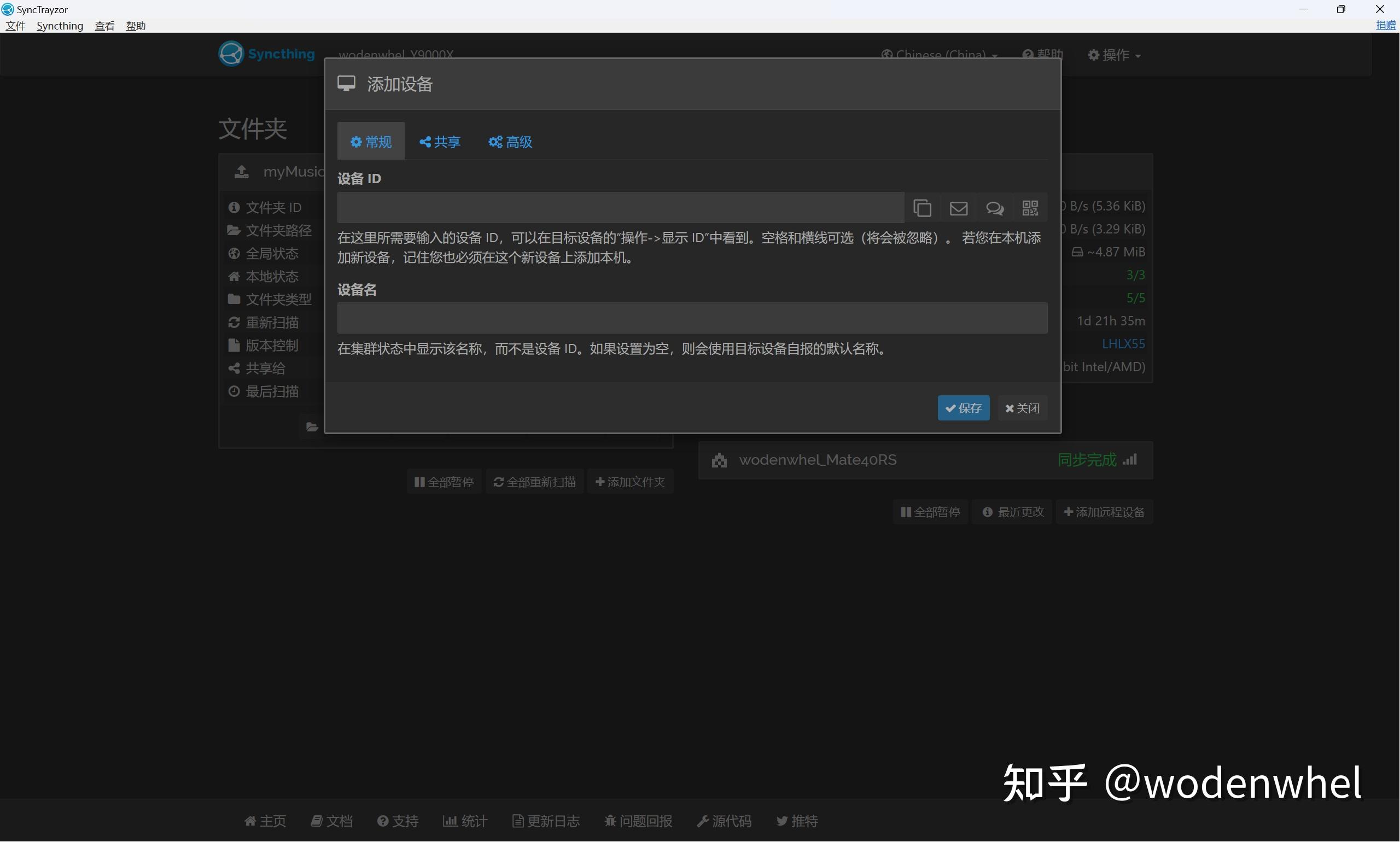View 源代码 source code from footer
The image size is (1400, 842).
pos(724,821)
